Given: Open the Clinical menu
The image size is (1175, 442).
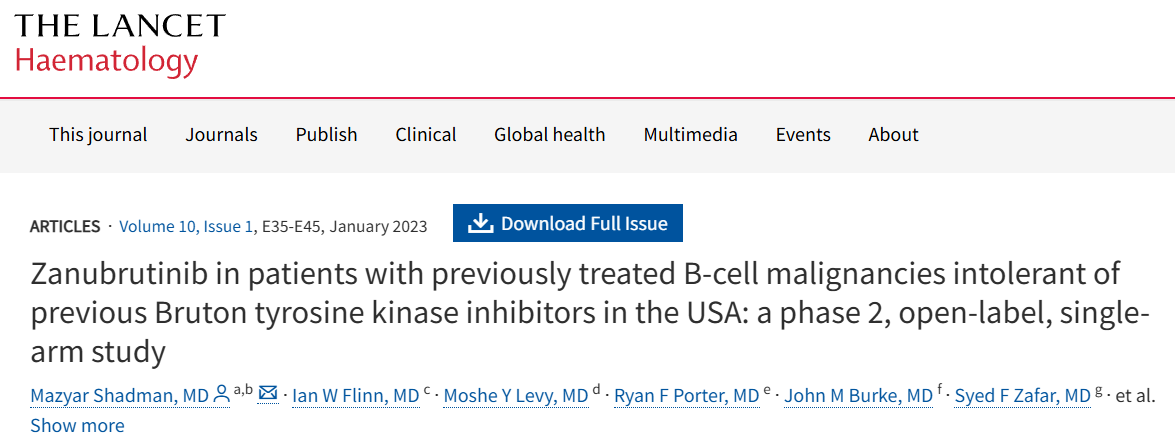Looking at the screenshot, I should point(426,134).
